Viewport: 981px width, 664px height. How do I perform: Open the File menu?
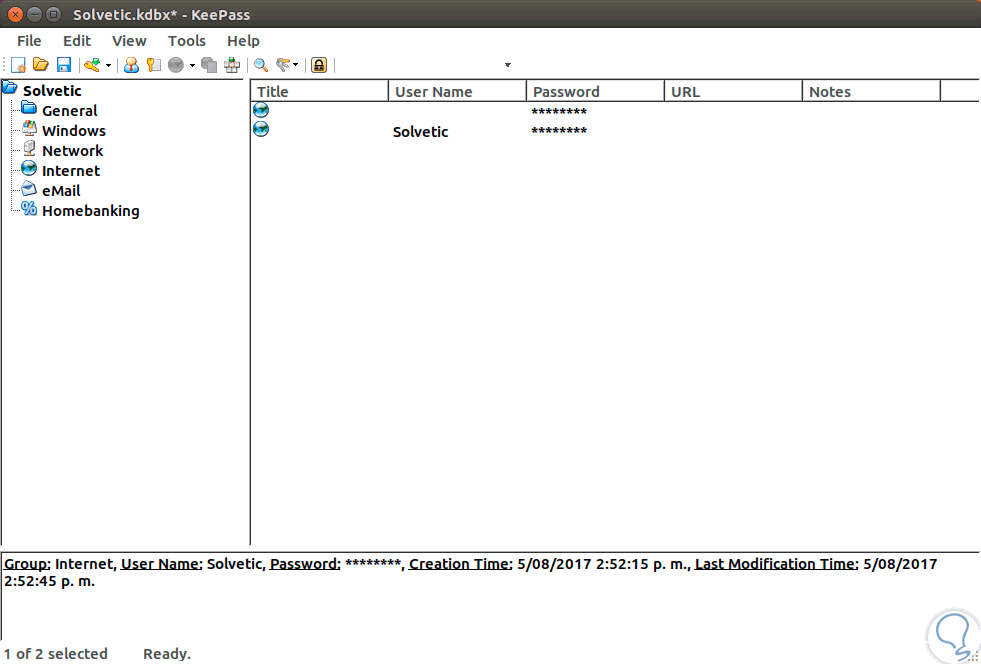point(29,41)
